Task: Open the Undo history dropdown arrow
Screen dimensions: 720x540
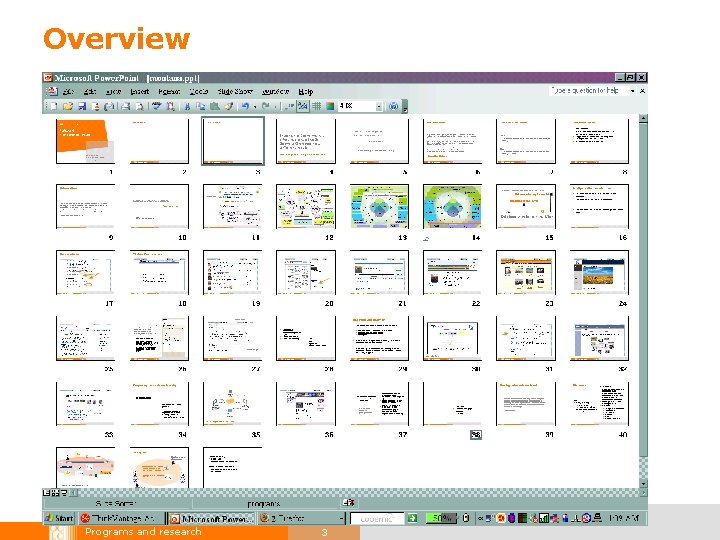Action: tap(255, 107)
